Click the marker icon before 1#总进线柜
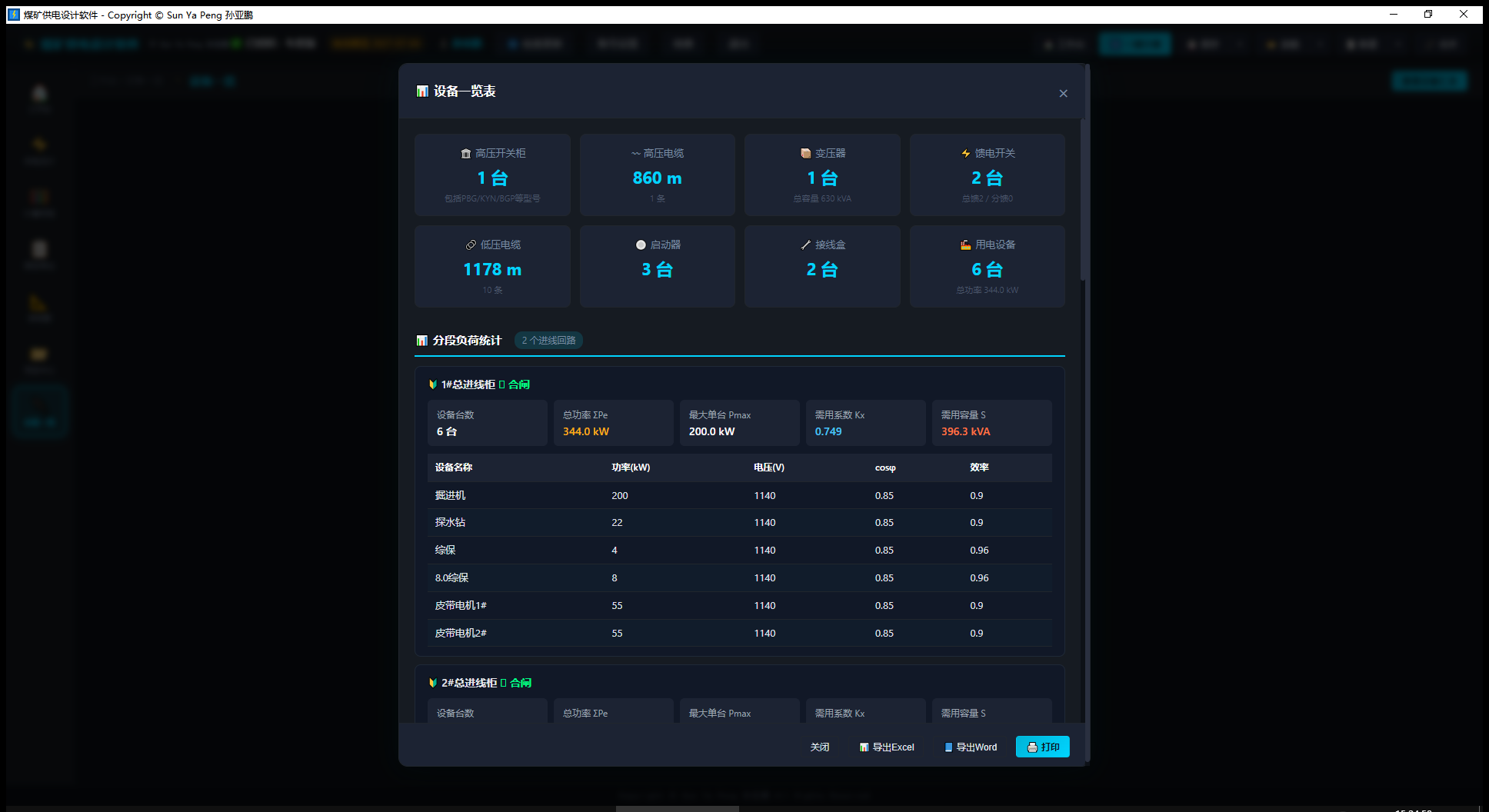 tap(433, 384)
